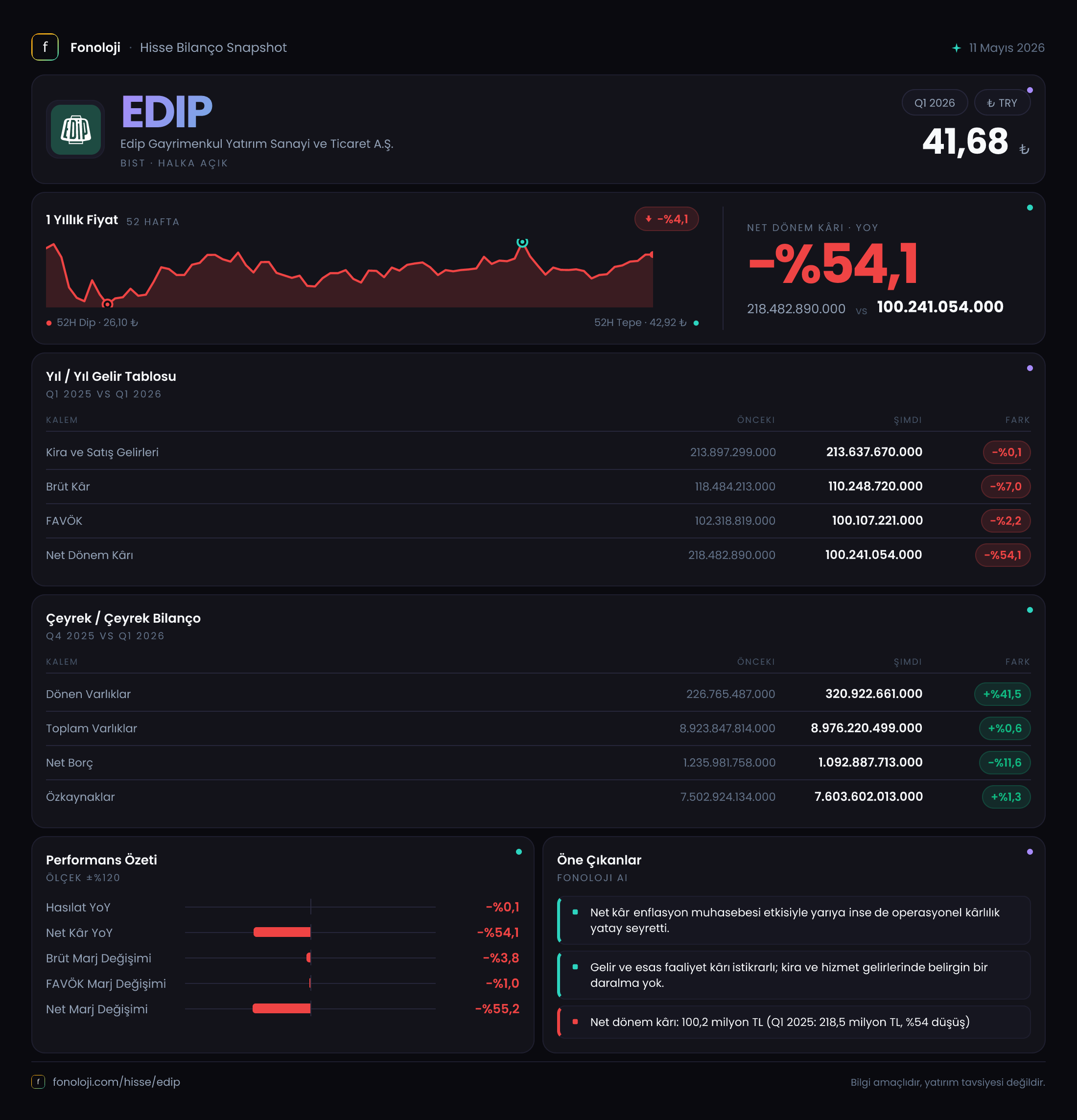
Task: Click the -%11,6 badge for Net Borç
Action: tap(1005, 763)
